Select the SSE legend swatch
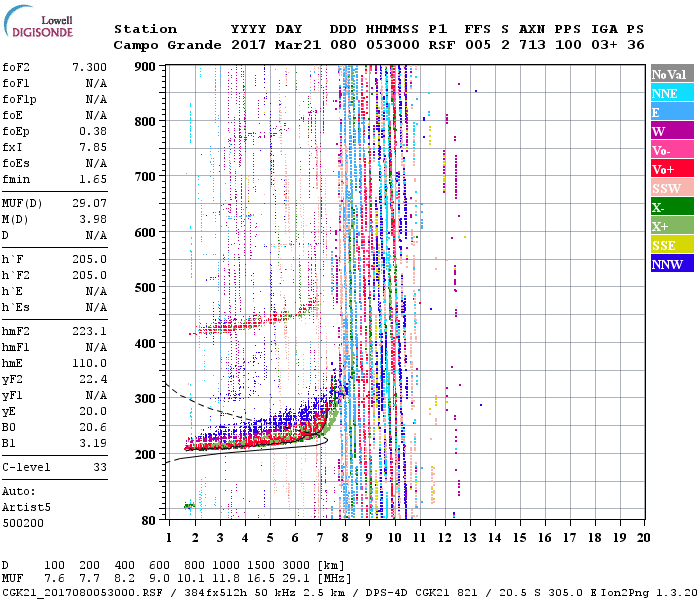 672,245
